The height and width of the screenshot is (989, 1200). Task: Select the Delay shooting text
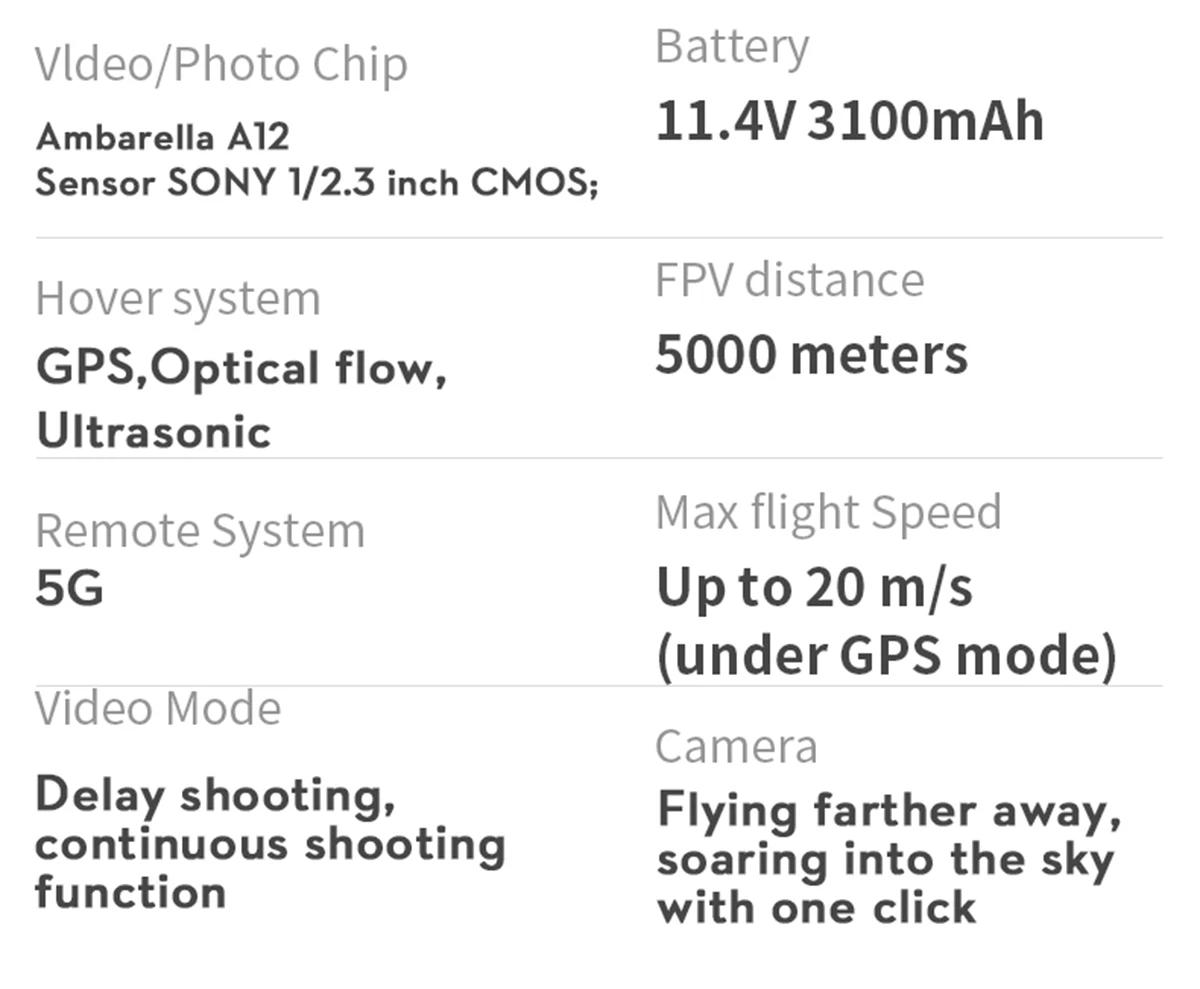click(x=215, y=795)
